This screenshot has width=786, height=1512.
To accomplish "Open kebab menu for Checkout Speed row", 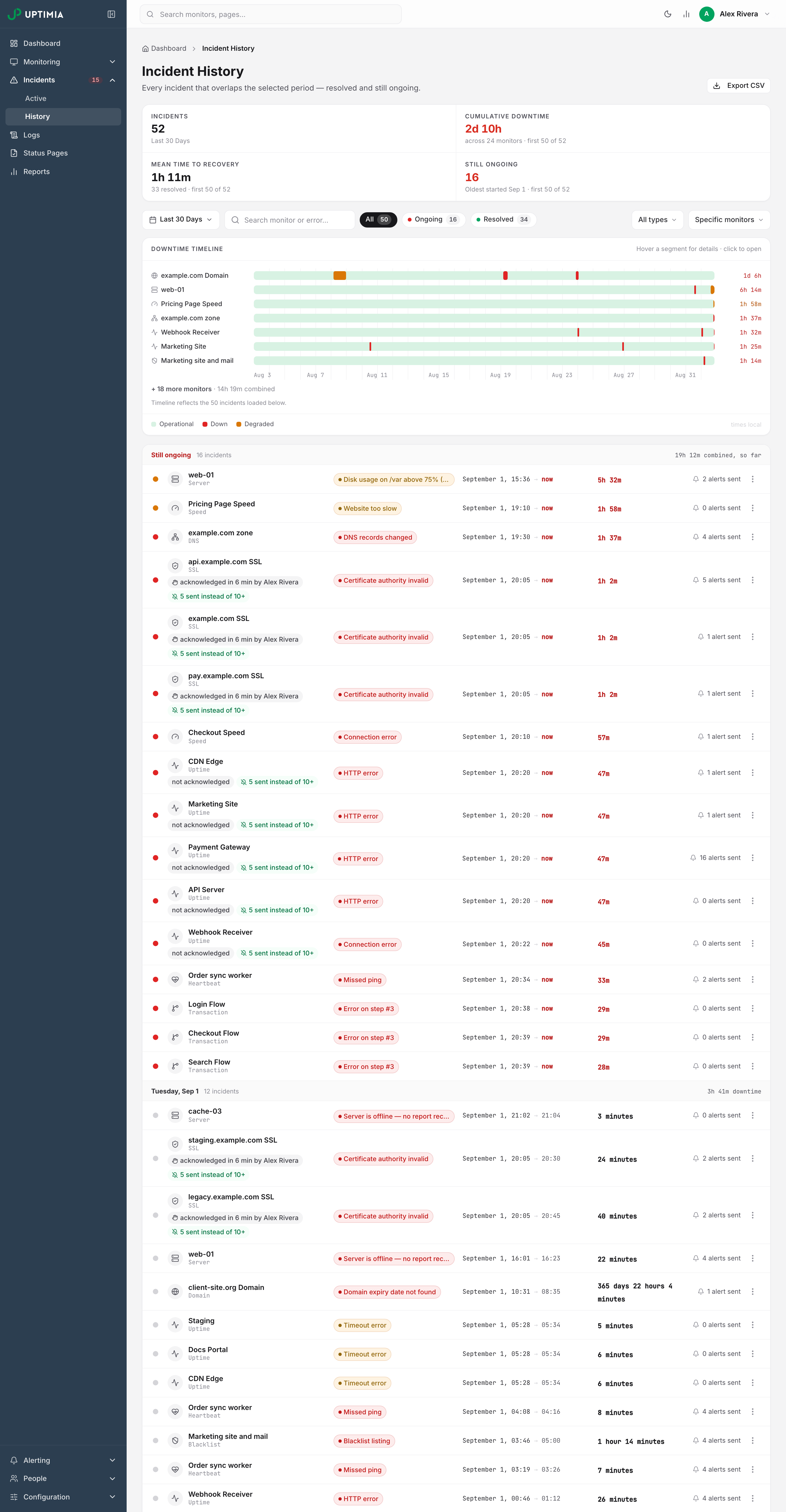I will [752, 737].
